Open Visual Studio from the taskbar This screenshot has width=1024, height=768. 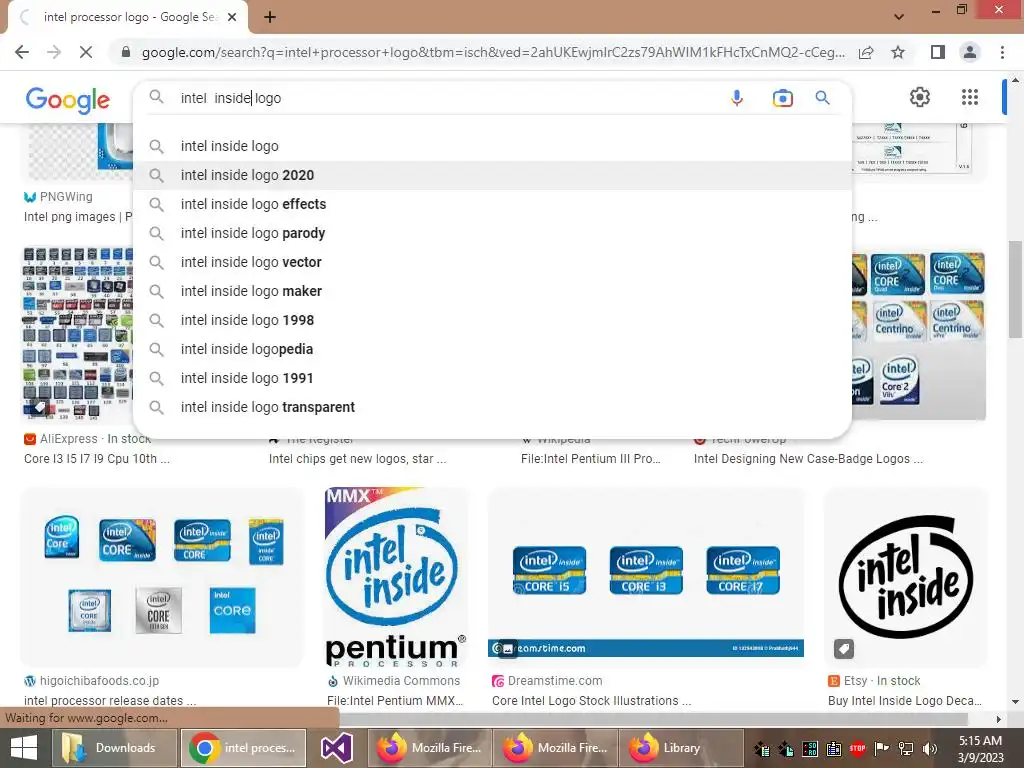click(x=337, y=748)
